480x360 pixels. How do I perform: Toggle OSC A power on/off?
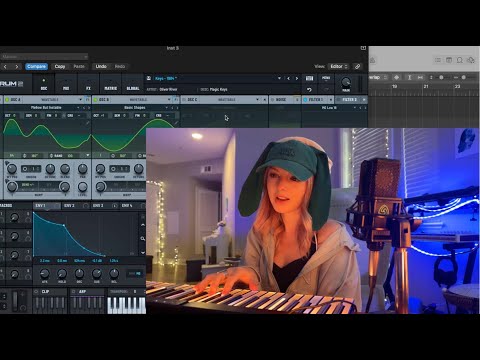coord(7,100)
